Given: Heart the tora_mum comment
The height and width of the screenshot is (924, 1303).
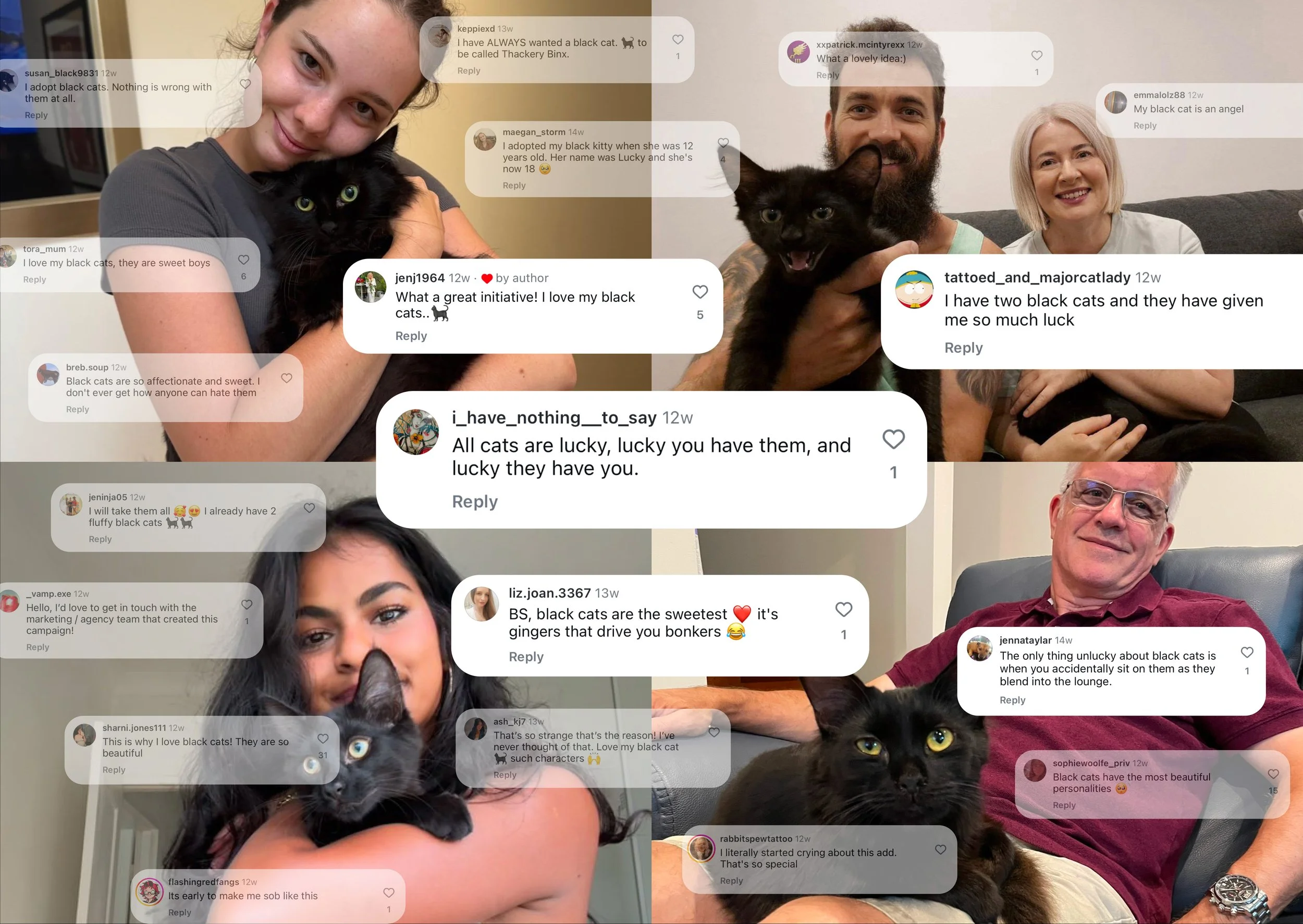Looking at the screenshot, I should 243,260.
